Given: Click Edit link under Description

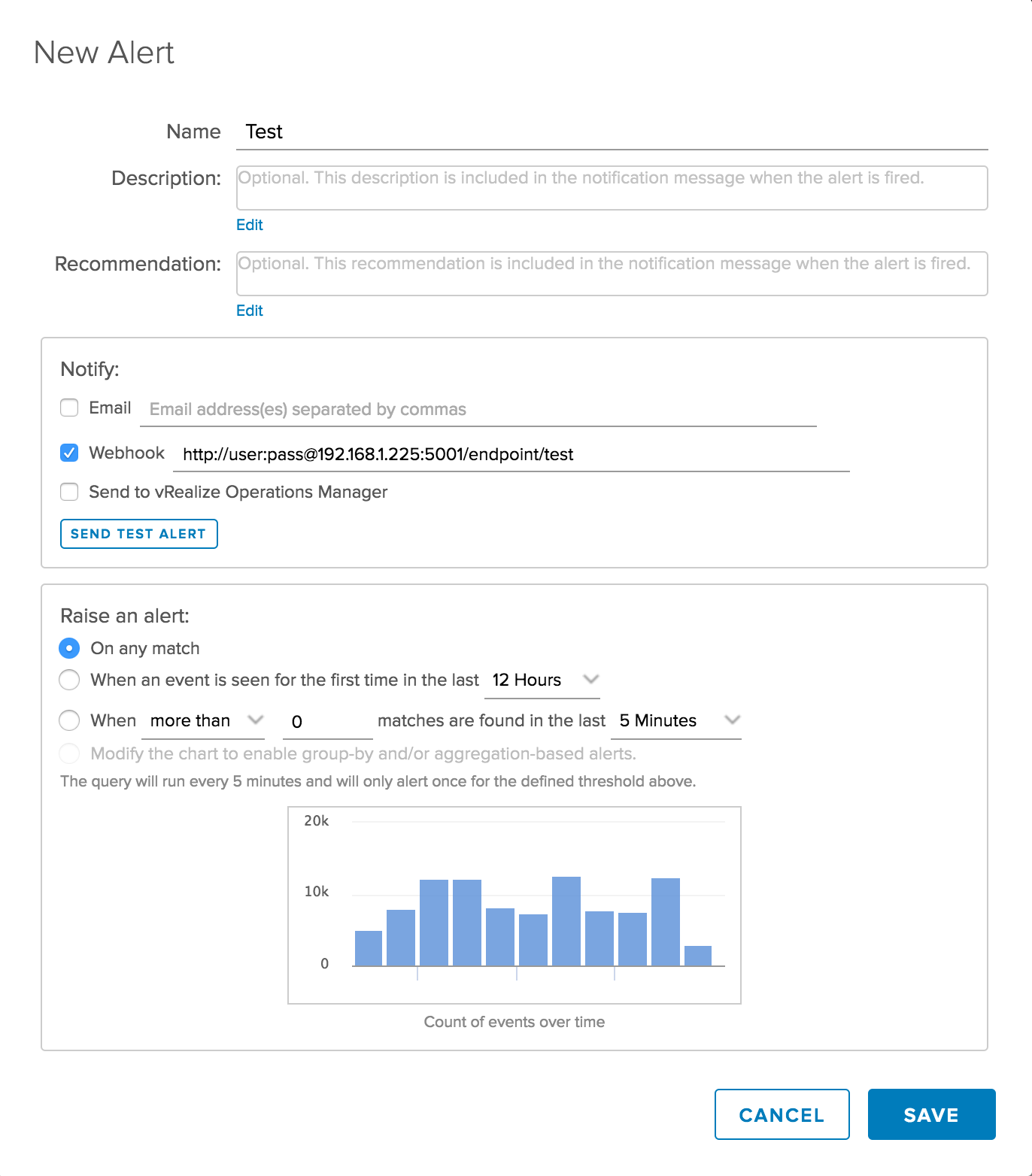Looking at the screenshot, I should pos(249,225).
